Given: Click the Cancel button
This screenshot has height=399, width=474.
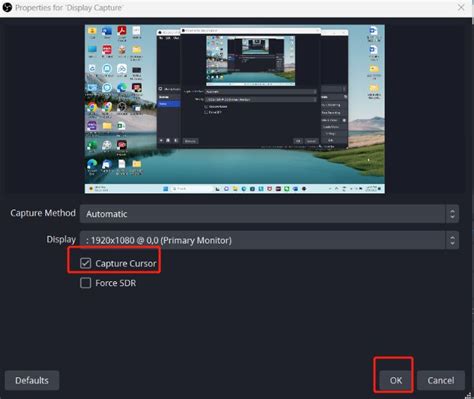Looking at the screenshot, I should point(441,380).
